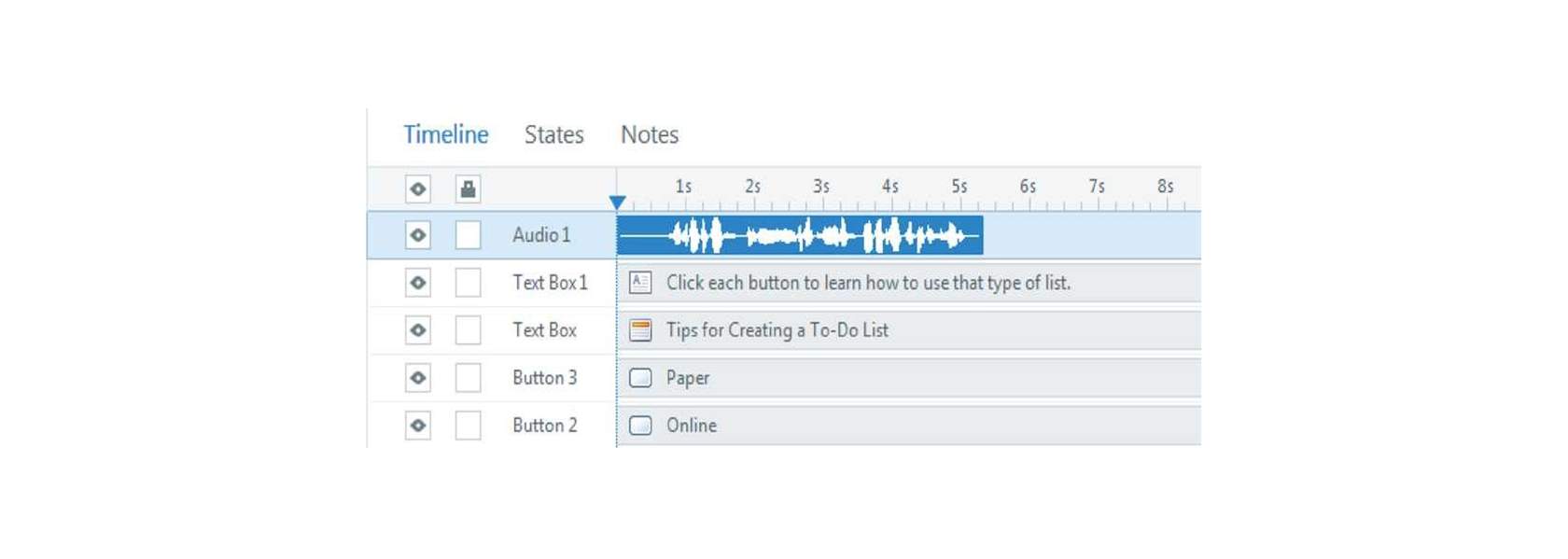
Task: Lock Audio 1 with its checkbox
Action: (x=469, y=235)
